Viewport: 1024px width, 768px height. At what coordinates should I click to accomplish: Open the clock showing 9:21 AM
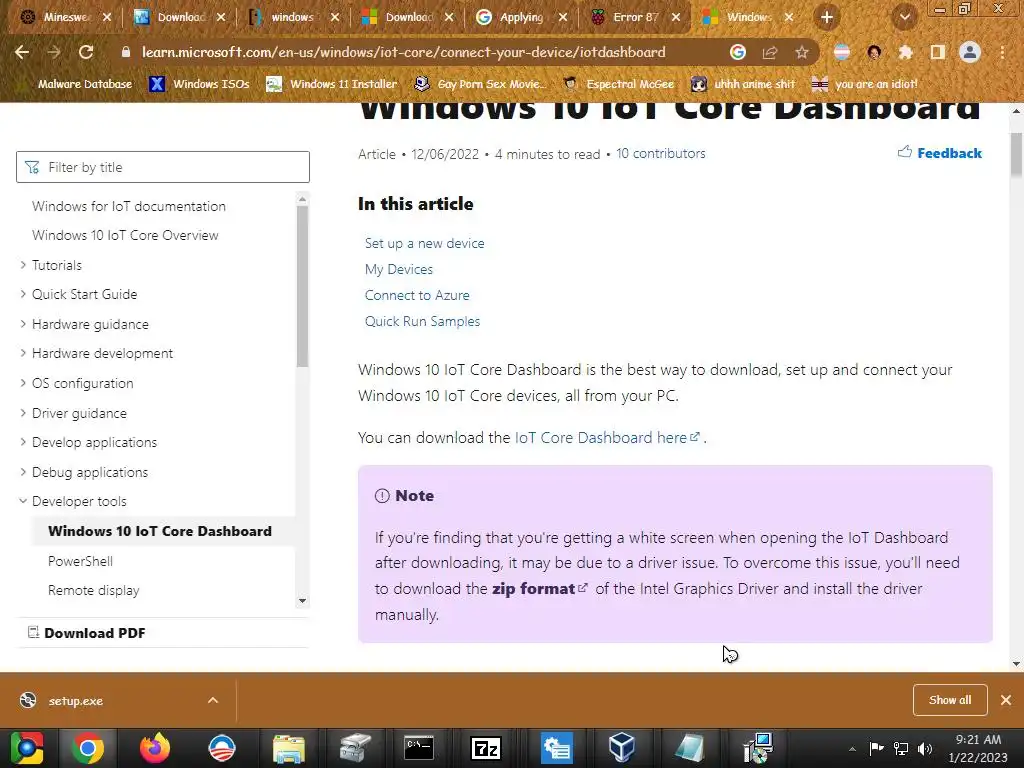pos(978,748)
